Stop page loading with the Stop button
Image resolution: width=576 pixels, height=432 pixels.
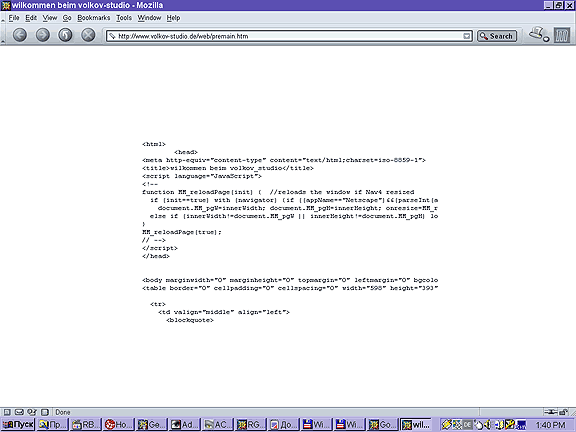tap(88, 35)
